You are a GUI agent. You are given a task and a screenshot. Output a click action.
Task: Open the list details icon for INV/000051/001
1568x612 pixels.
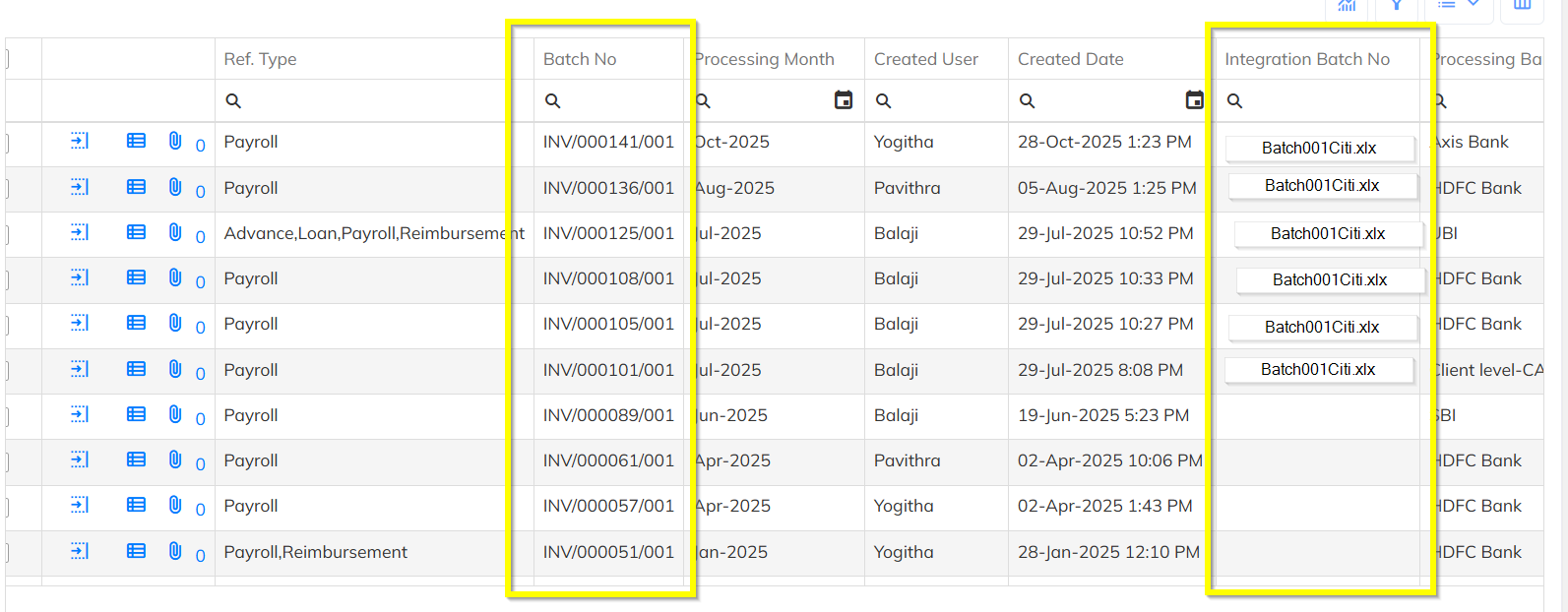point(136,551)
